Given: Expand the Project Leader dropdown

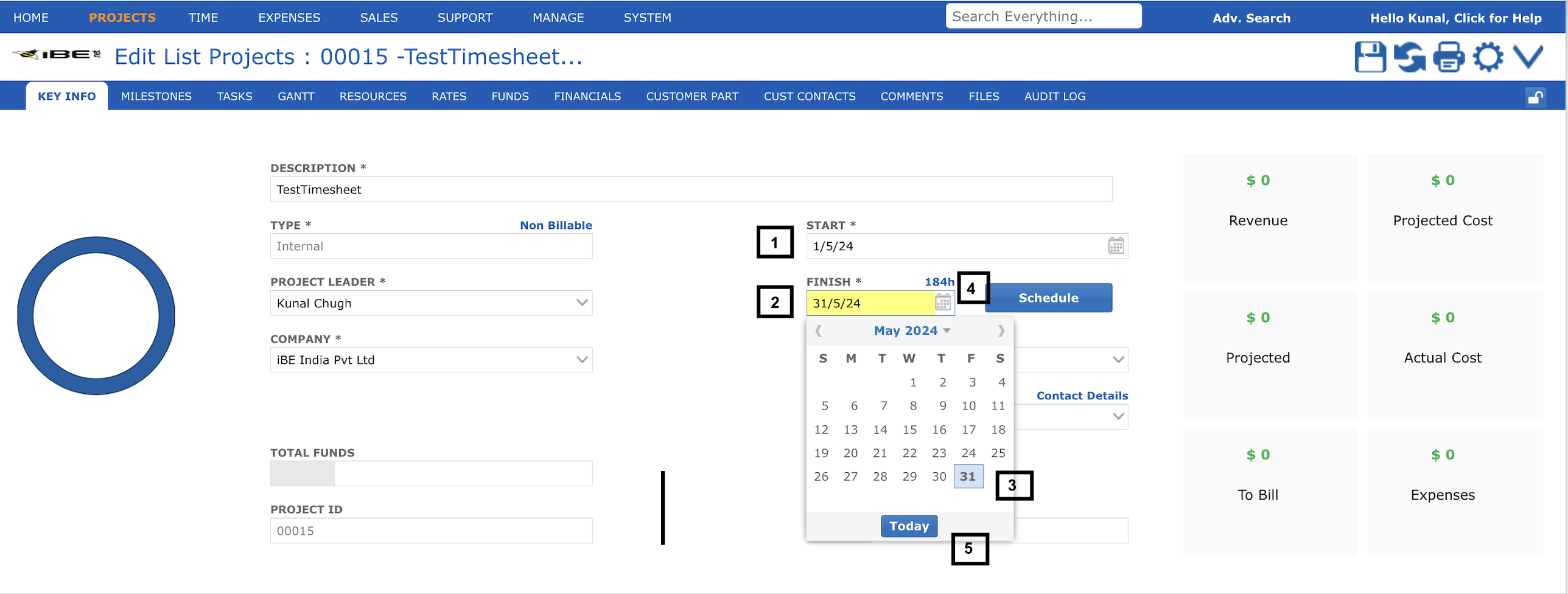Looking at the screenshot, I should [x=582, y=302].
